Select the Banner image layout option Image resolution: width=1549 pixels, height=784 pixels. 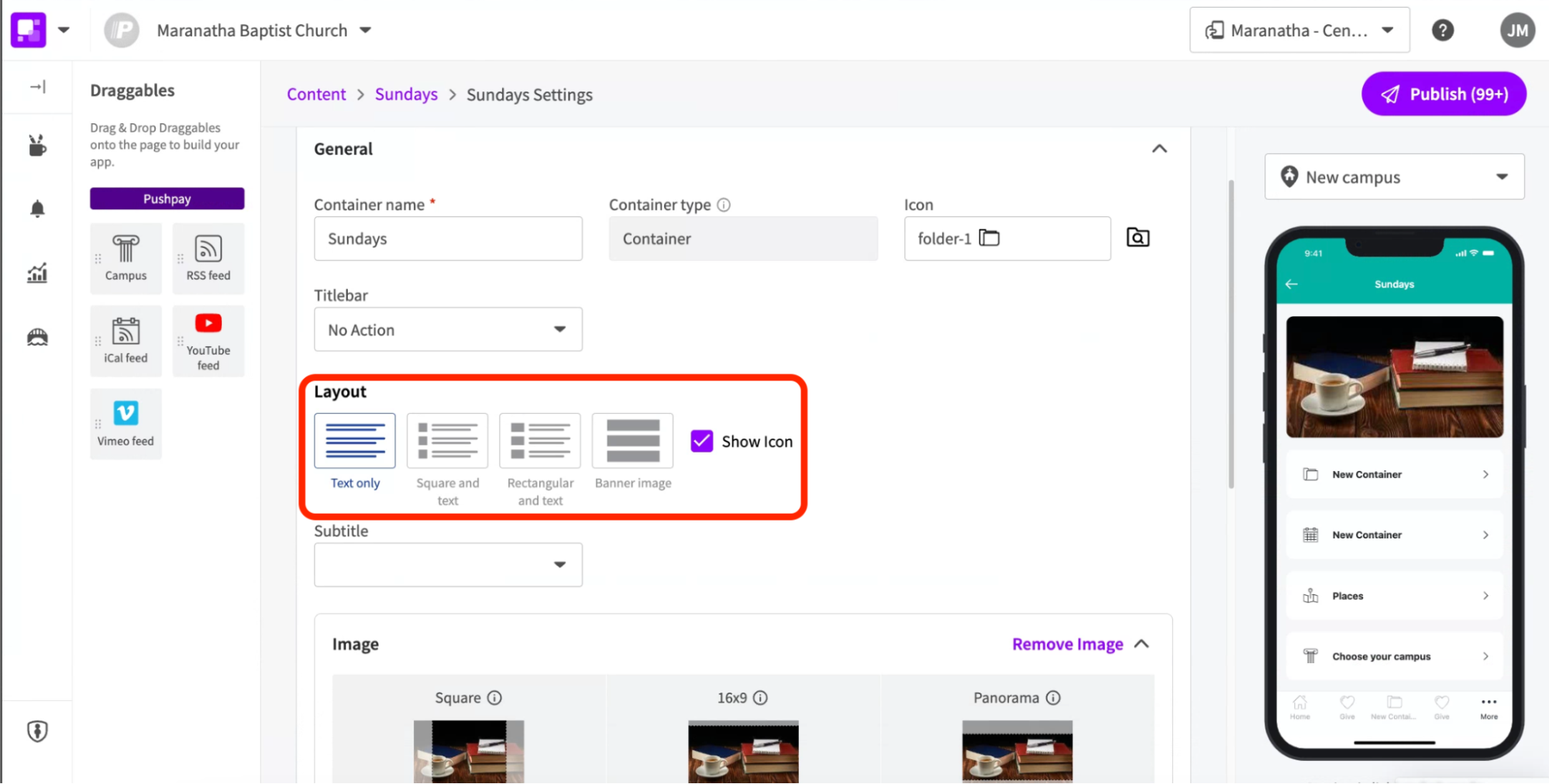click(632, 440)
